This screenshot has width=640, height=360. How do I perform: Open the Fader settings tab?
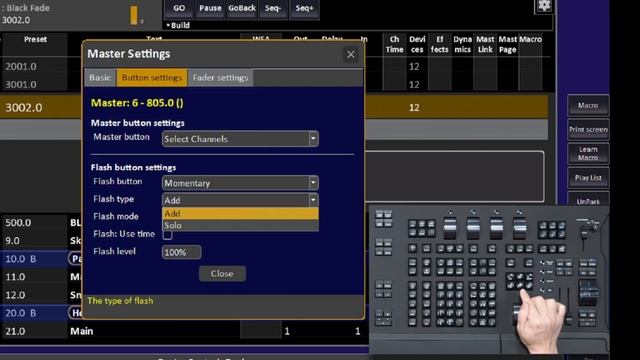click(220, 78)
